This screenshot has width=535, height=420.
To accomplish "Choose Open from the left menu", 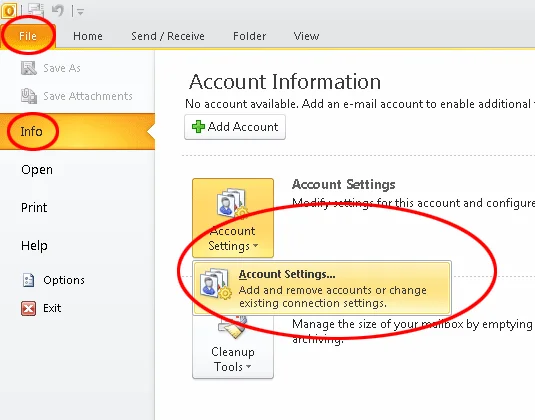I will pyautogui.click(x=37, y=170).
